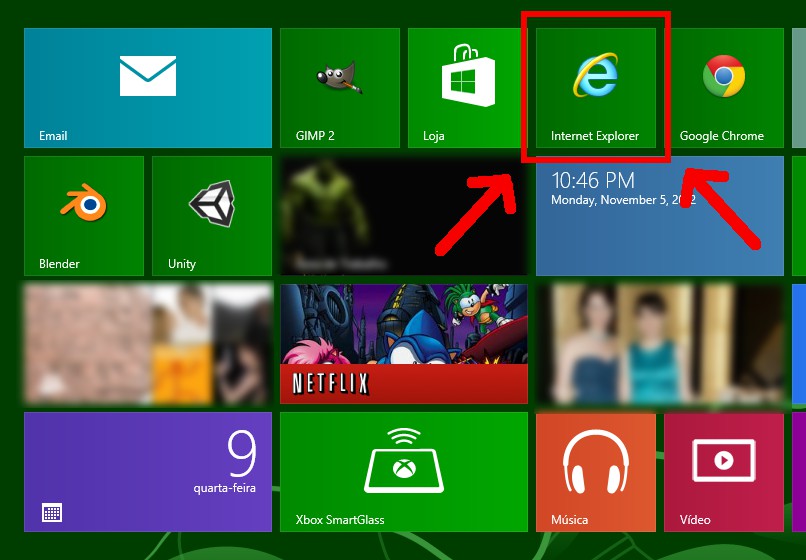The height and width of the screenshot is (560, 806).
Task: Open the Música music tile
Action: coord(596,472)
